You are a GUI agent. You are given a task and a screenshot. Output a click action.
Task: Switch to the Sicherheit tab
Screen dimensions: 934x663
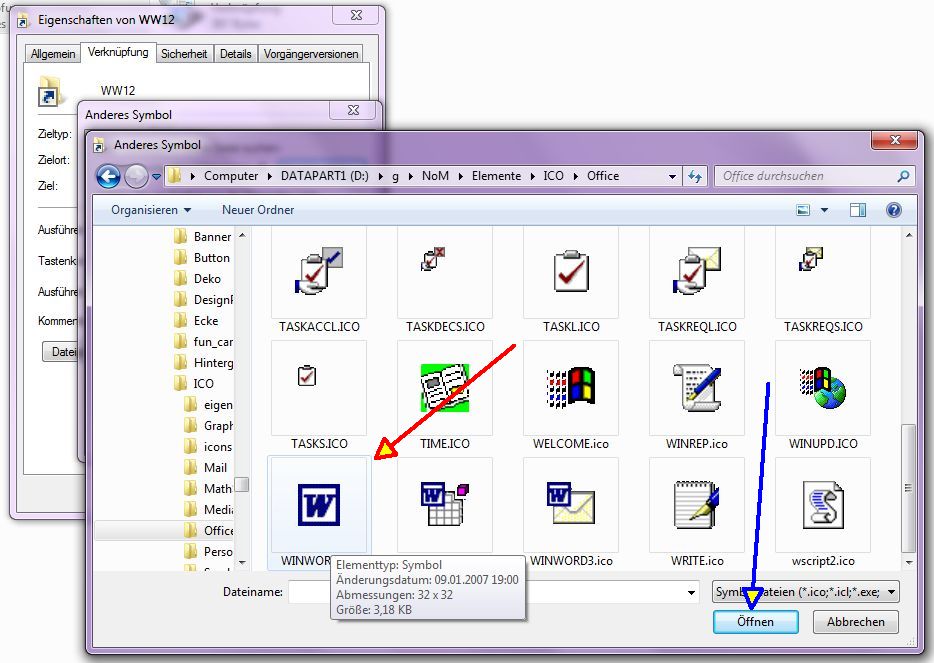tap(184, 54)
